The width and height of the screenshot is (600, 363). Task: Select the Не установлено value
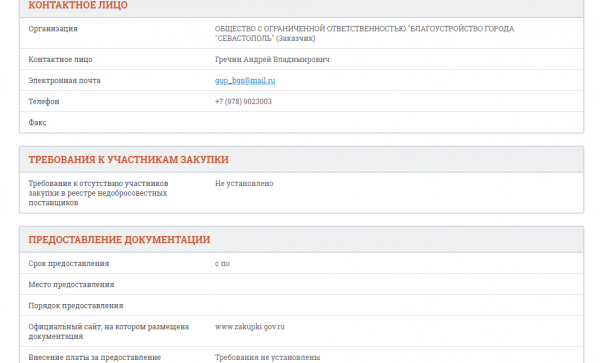244,183
